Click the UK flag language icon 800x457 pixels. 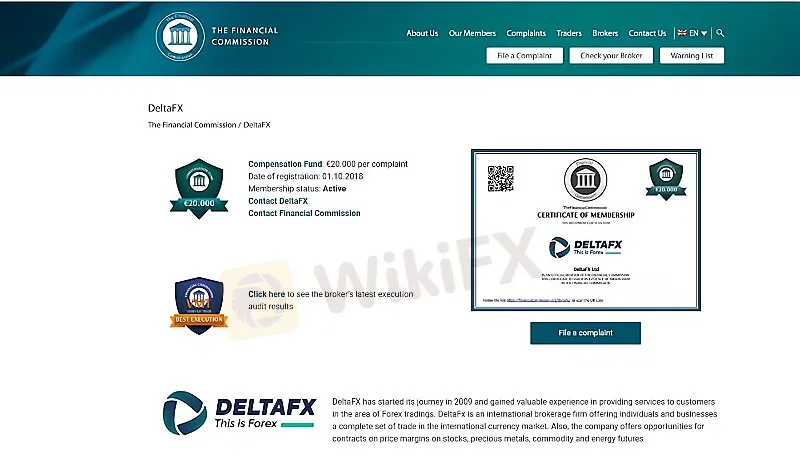(x=682, y=33)
